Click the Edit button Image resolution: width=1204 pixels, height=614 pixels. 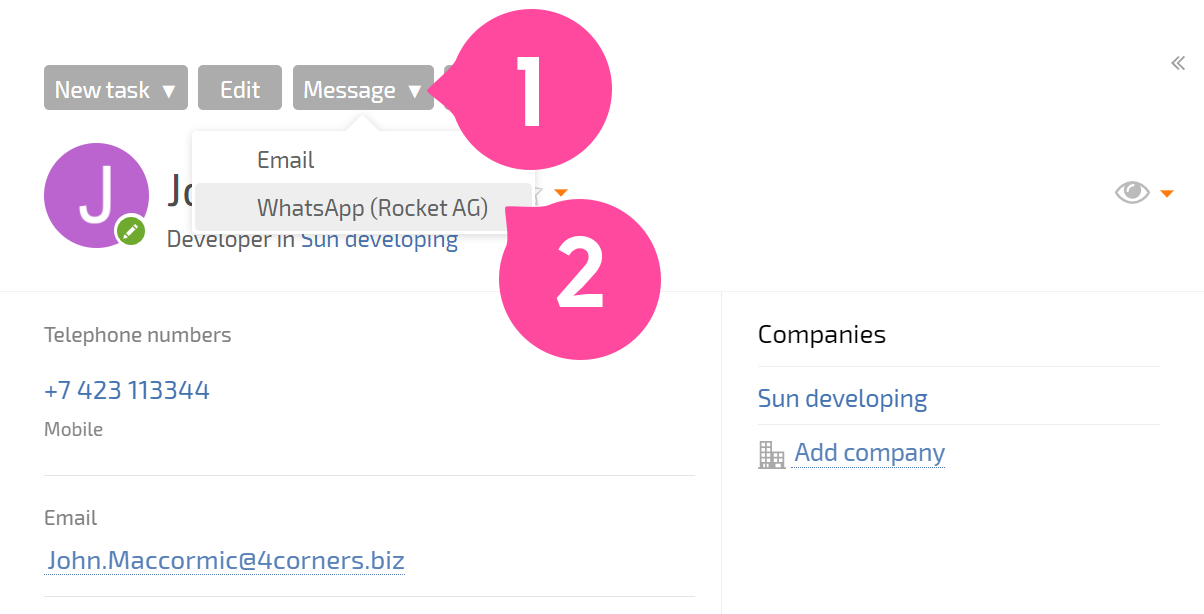(240, 89)
